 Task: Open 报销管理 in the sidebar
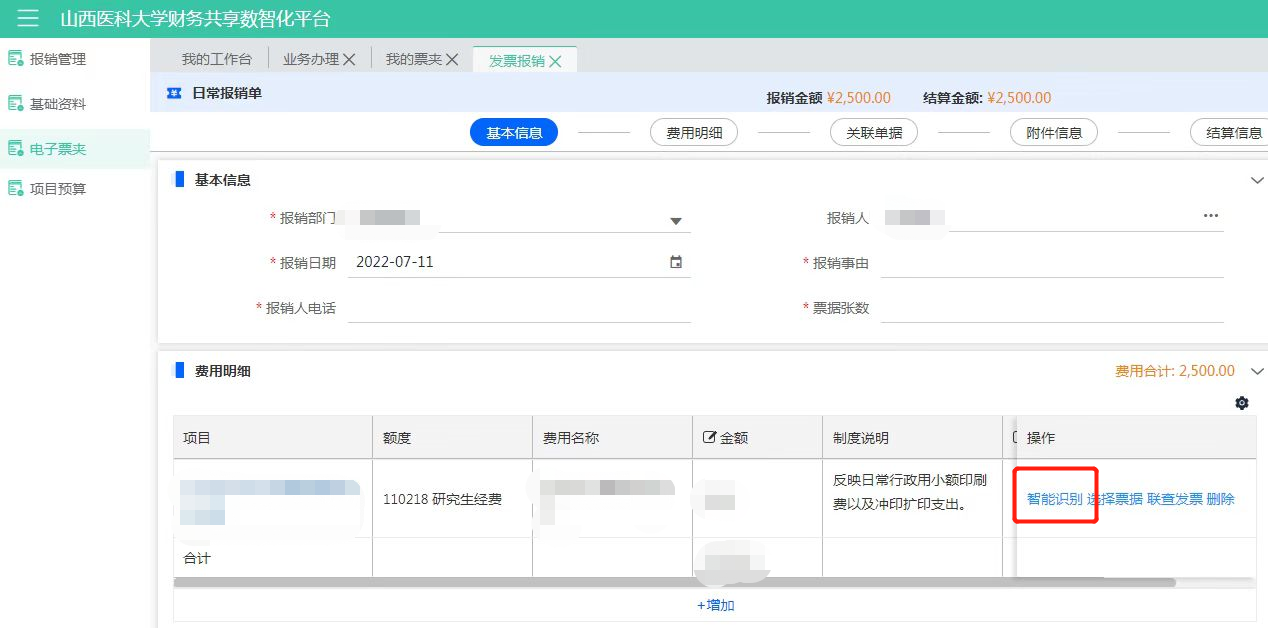tap(58, 59)
